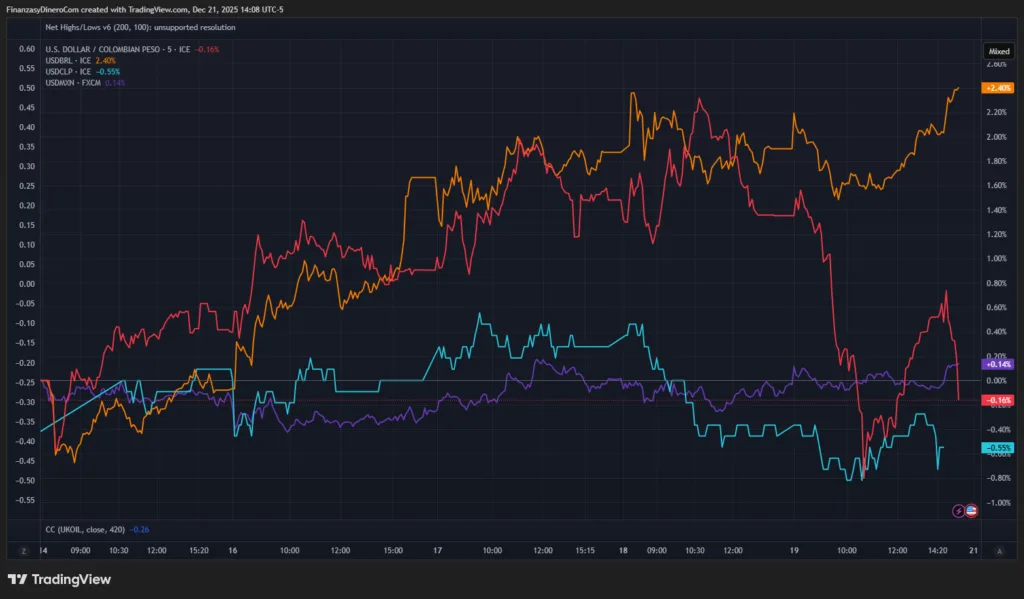Click the Z timezone button on the time axis
The height and width of the screenshot is (599, 1024).
(22, 550)
